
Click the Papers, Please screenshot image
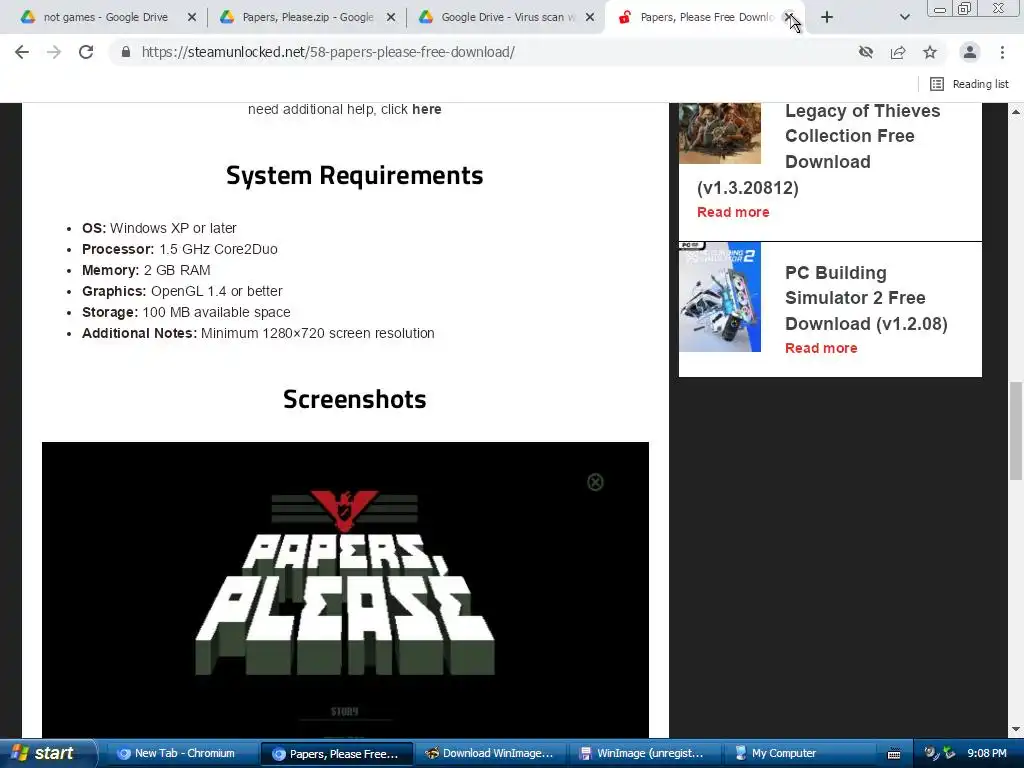click(x=345, y=590)
